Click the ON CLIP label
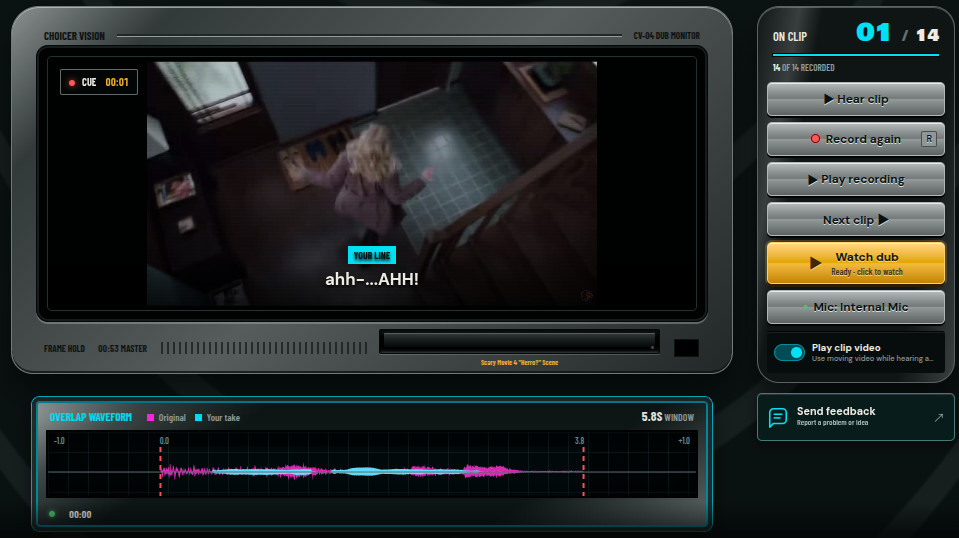This screenshot has height=538, width=959. (790, 37)
